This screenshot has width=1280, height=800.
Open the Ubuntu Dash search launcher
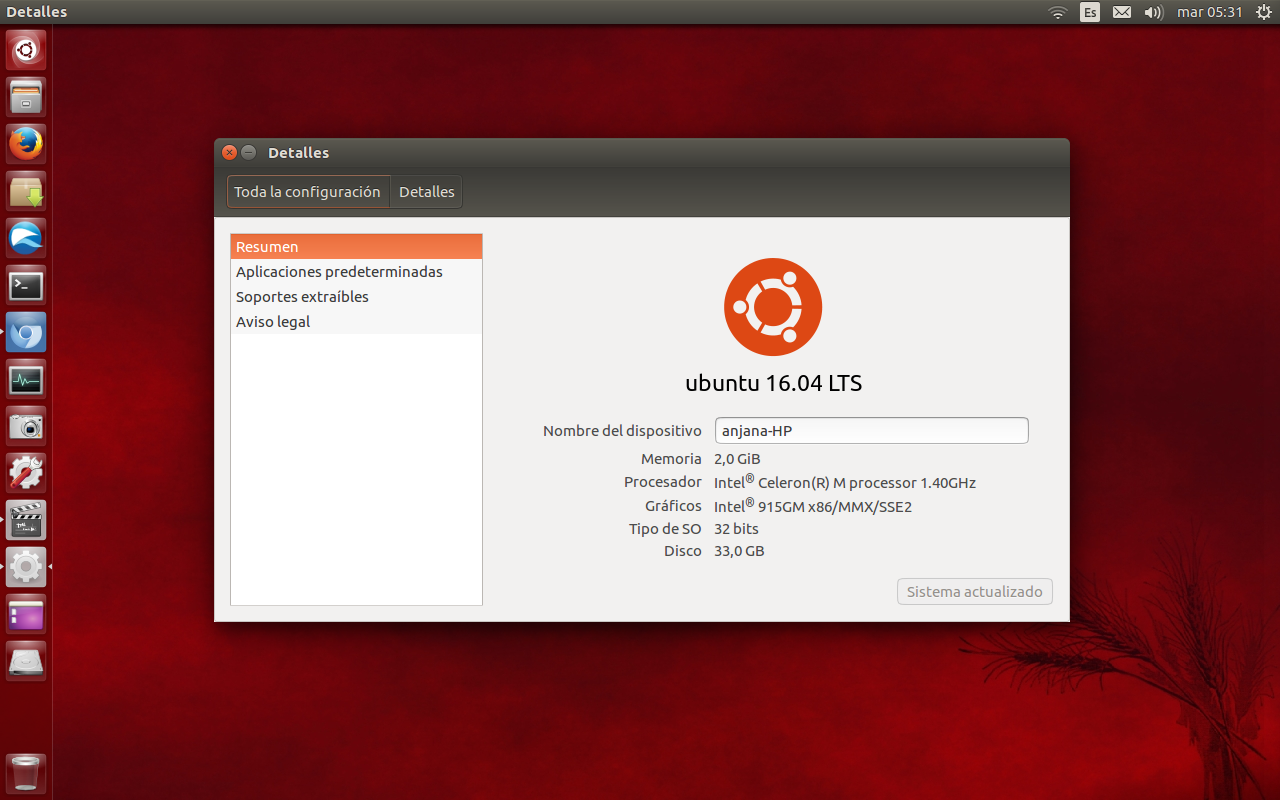[26, 50]
